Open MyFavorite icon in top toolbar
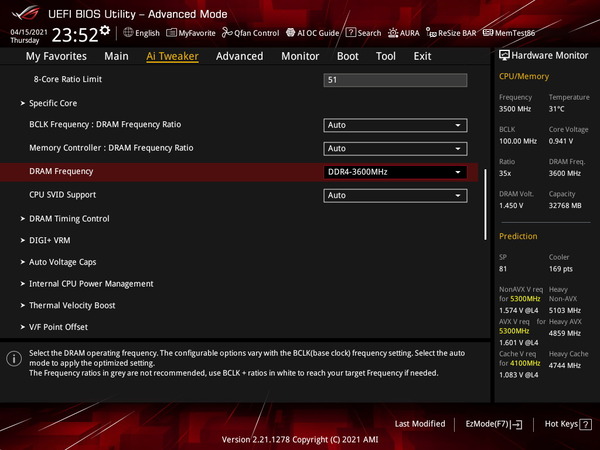600x450 pixels. (x=171, y=33)
